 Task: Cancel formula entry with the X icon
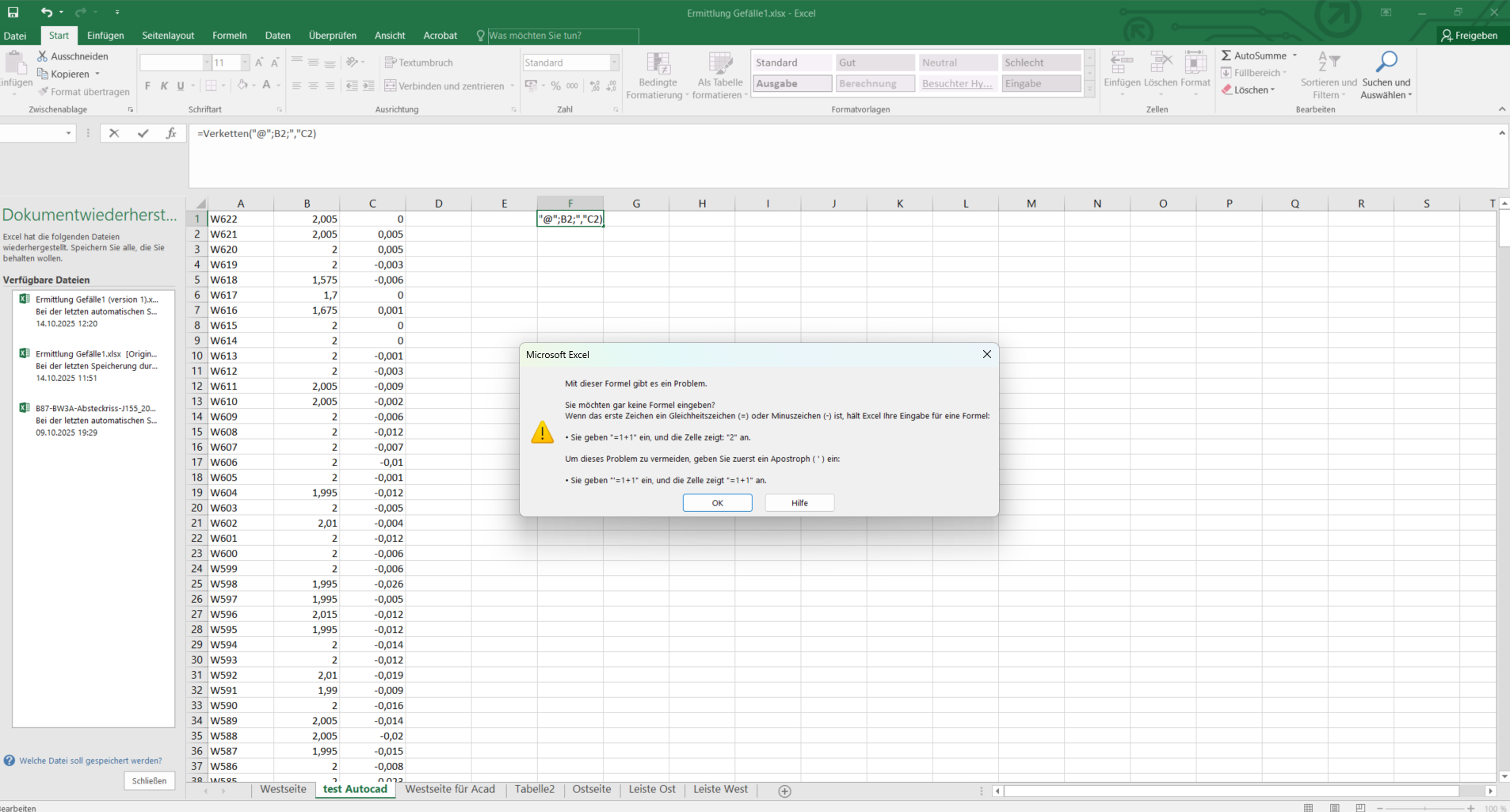114,133
